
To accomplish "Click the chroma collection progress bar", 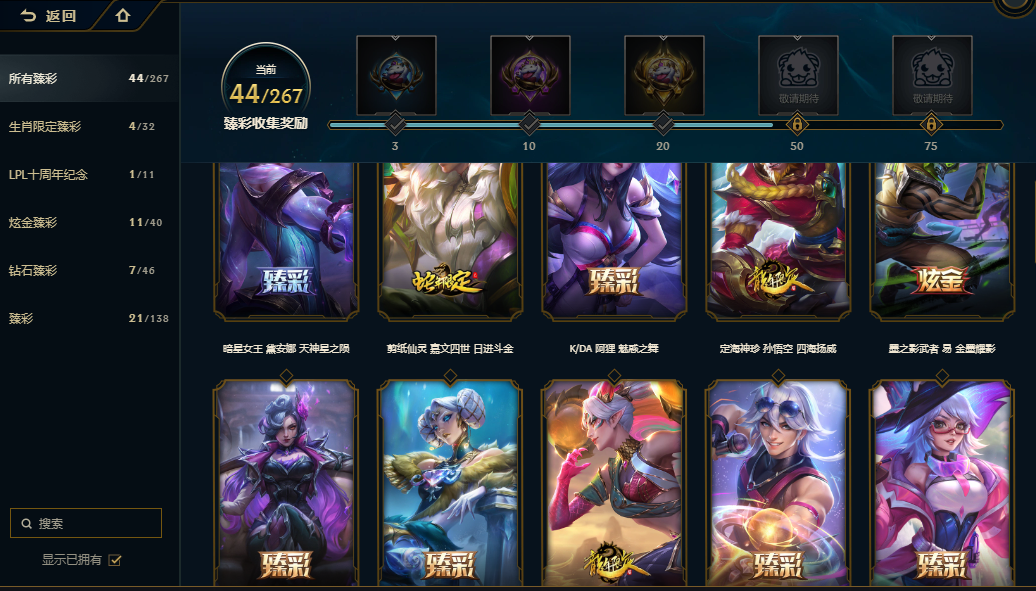I will (x=666, y=124).
